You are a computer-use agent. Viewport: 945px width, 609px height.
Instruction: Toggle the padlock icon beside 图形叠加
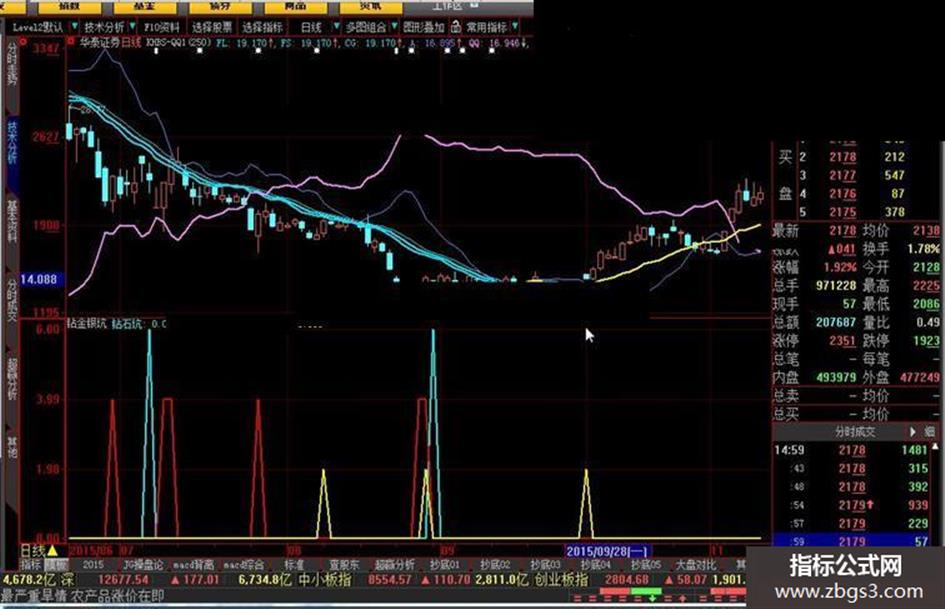(x=456, y=27)
